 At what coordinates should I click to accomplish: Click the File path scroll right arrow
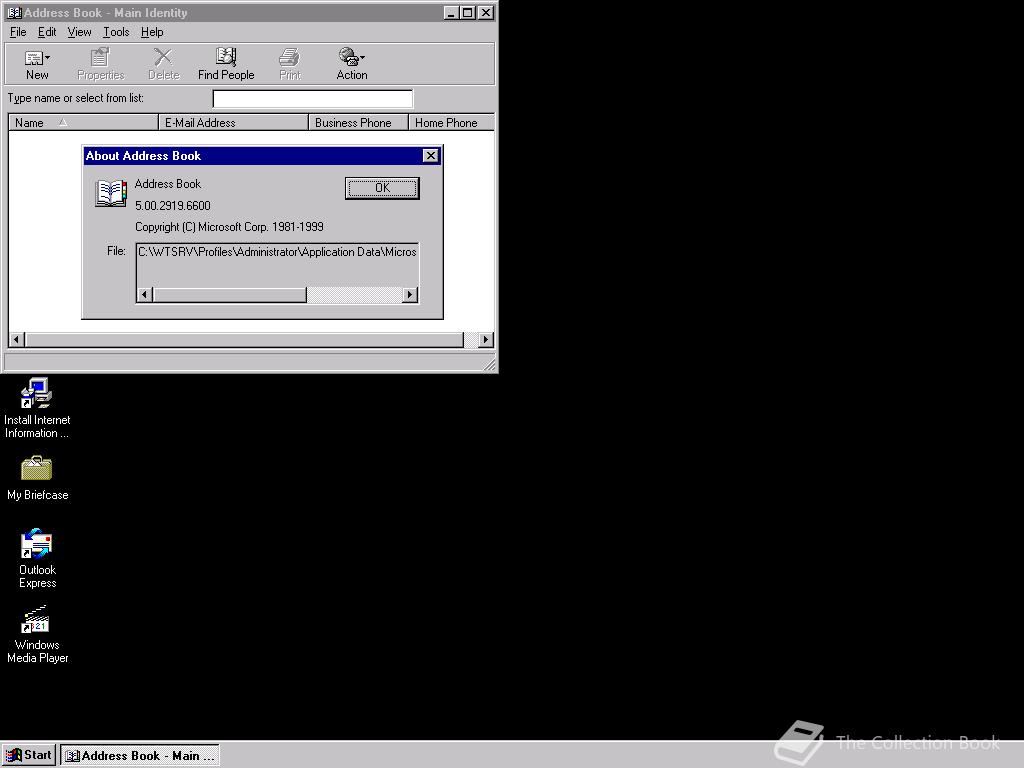click(409, 295)
